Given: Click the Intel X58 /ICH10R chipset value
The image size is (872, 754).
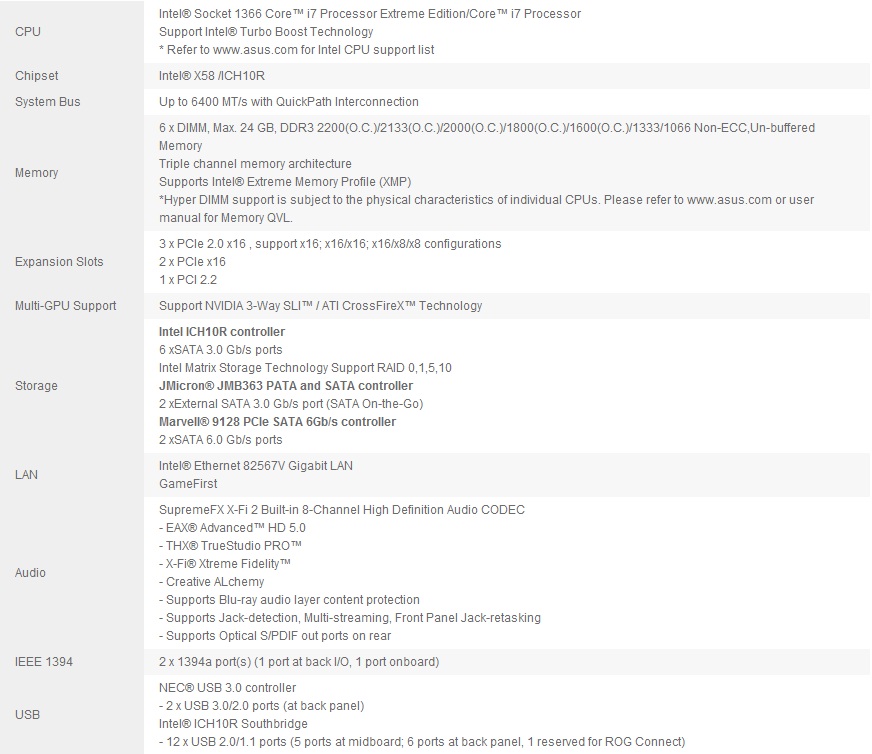Looking at the screenshot, I should [212, 76].
